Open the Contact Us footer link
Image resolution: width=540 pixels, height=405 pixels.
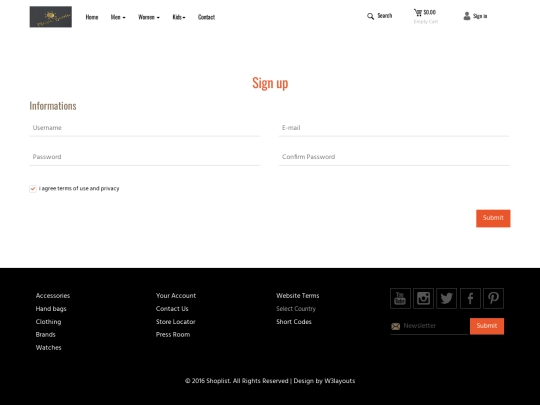coord(172,309)
